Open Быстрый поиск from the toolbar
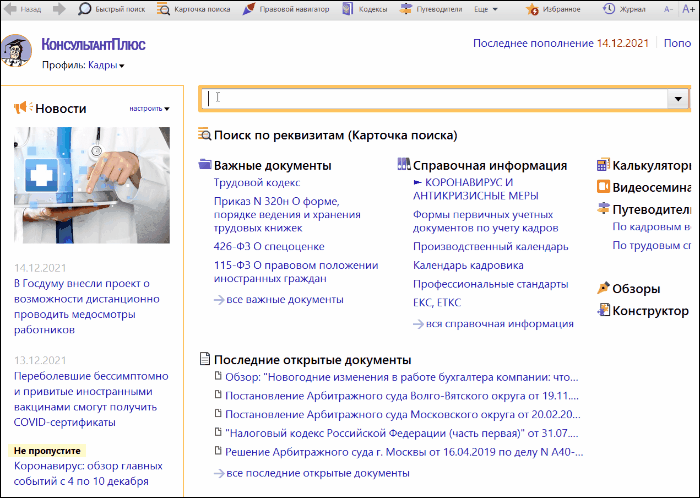 112,9
